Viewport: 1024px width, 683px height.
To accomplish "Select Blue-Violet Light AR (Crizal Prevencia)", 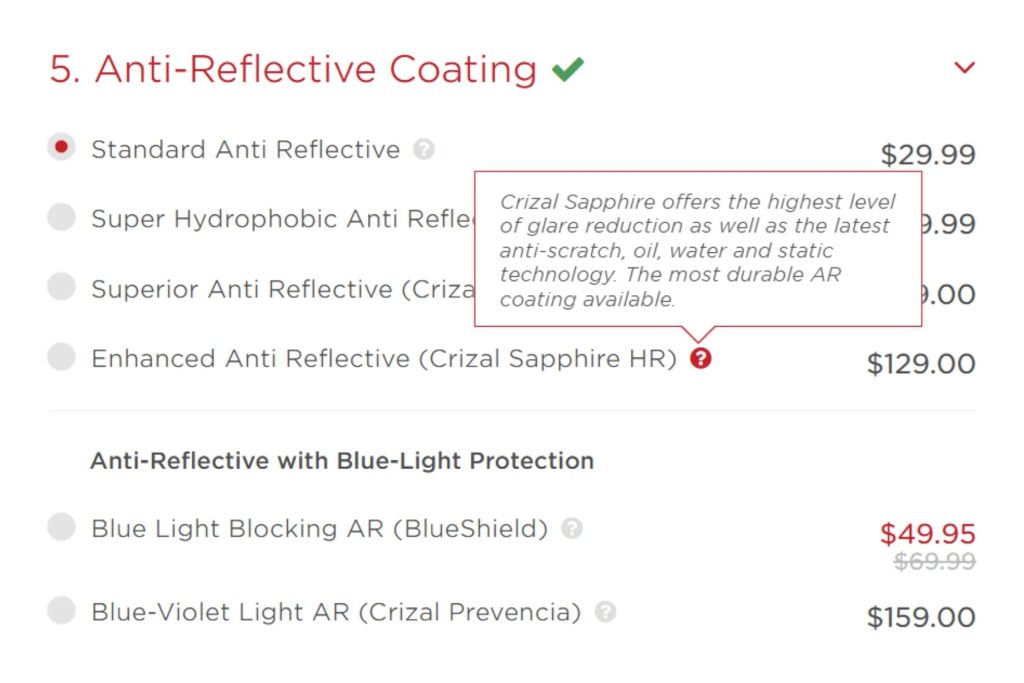I will [x=61, y=611].
